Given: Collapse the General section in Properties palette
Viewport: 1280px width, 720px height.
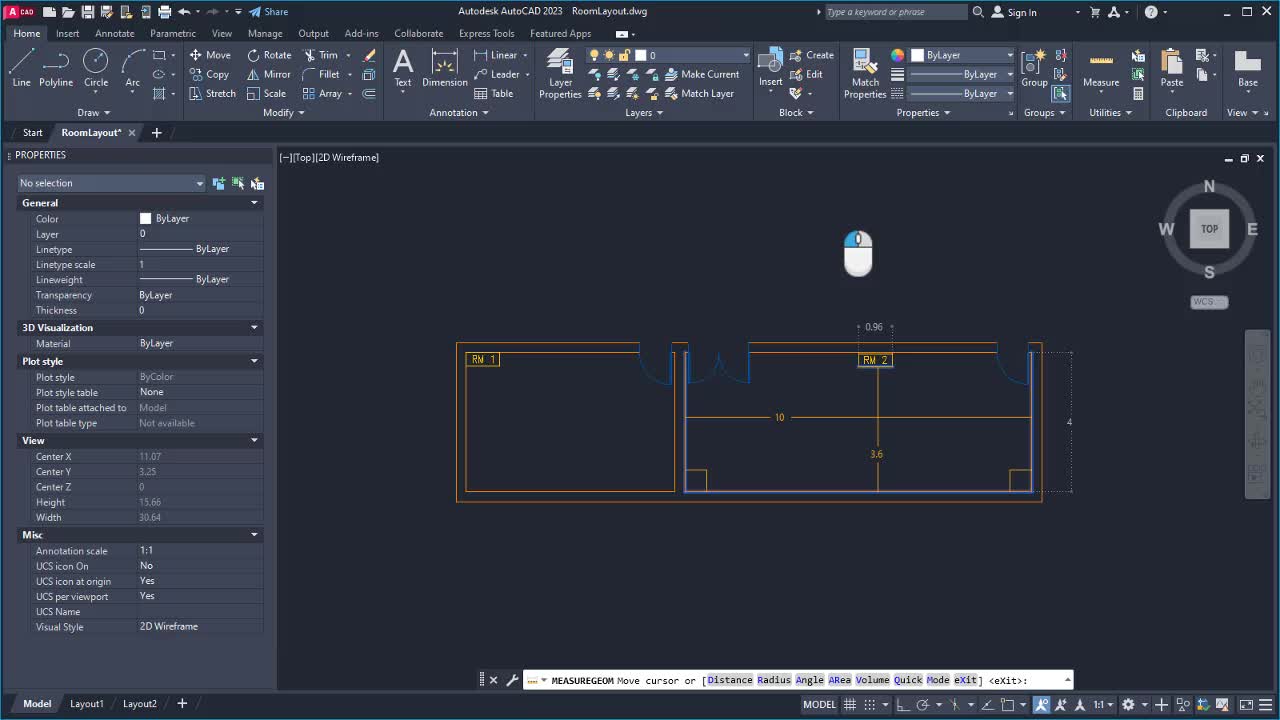Looking at the screenshot, I should [254, 202].
